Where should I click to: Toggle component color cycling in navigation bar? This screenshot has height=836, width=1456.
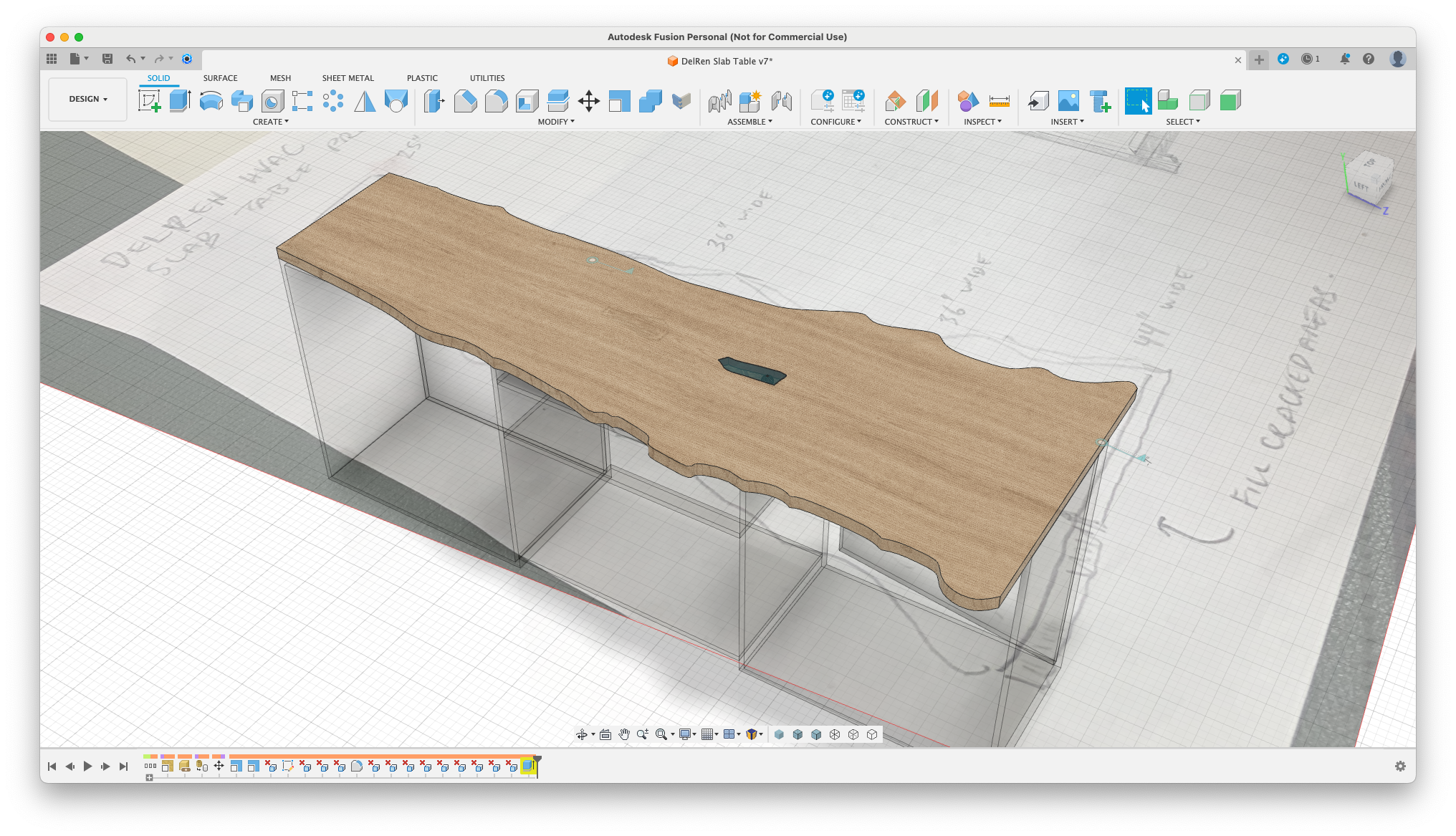(751, 734)
